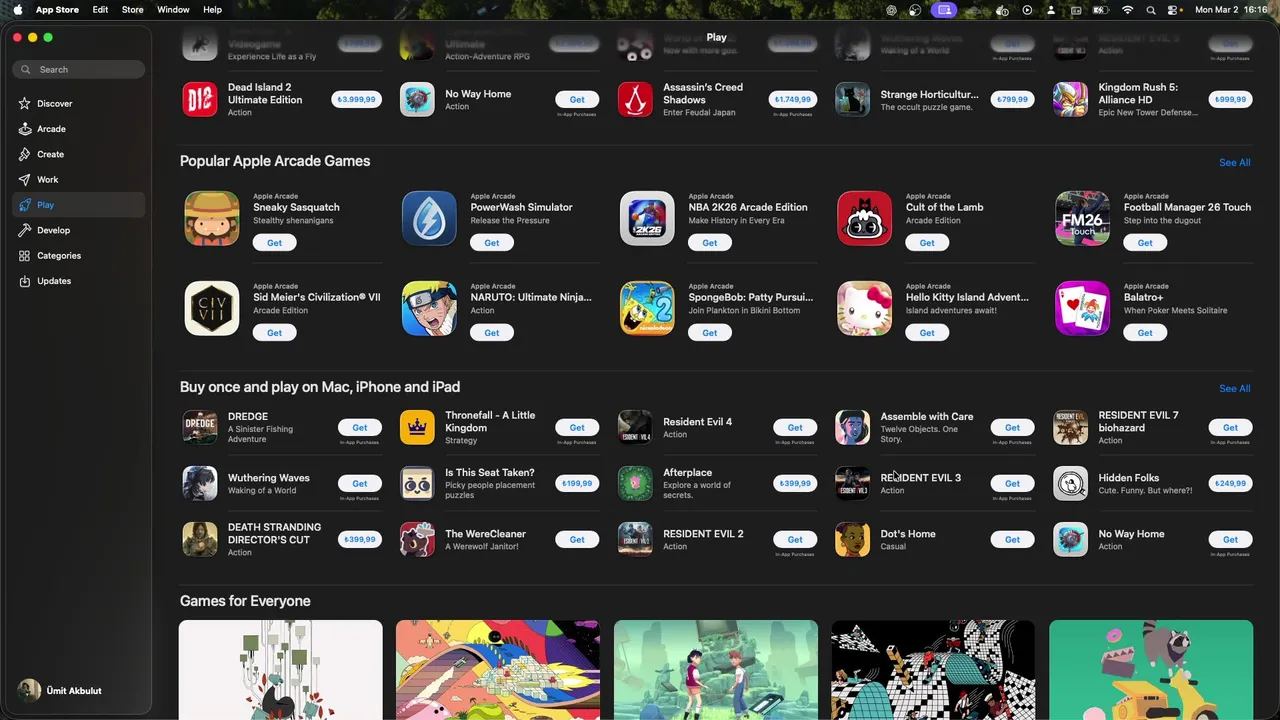
Task: See All Buy once and play games
Action: (1234, 388)
